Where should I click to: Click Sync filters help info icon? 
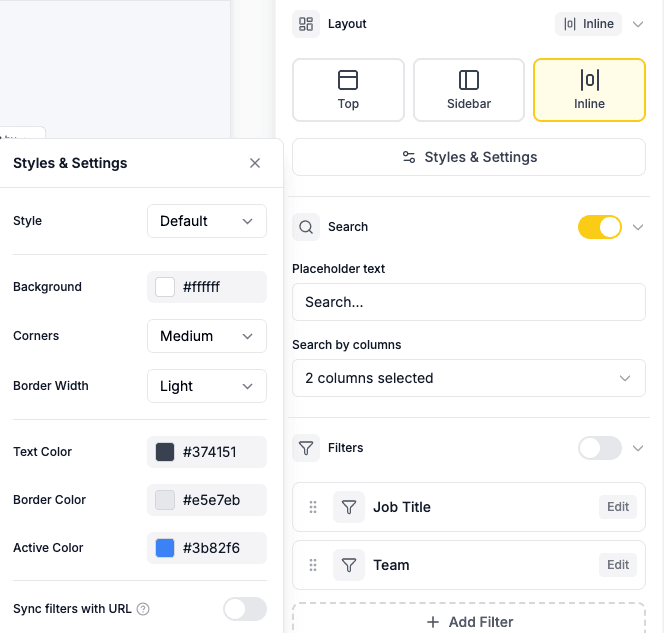(x=143, y=609)
